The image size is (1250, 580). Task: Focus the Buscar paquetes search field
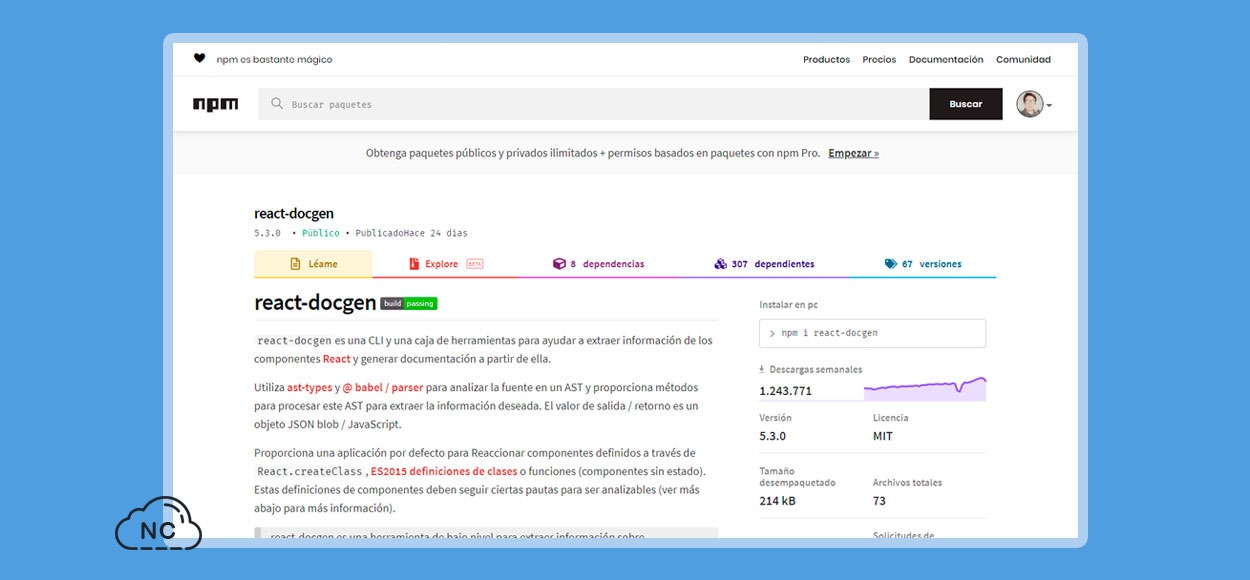[594, 104]
